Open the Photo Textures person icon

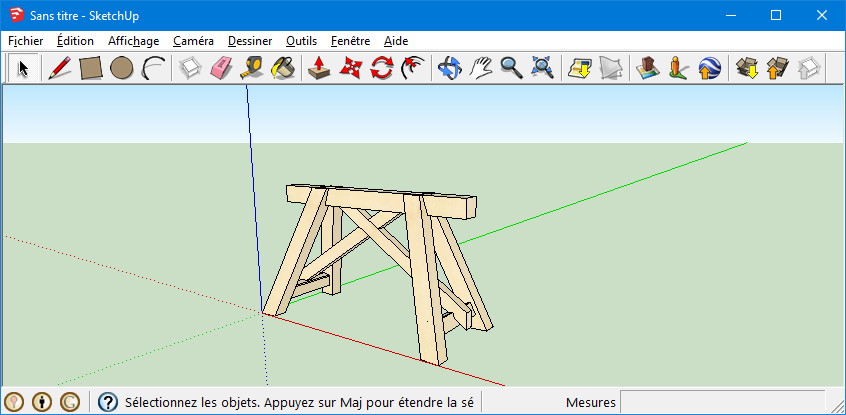pyautogui.click(x=678, y=68)
